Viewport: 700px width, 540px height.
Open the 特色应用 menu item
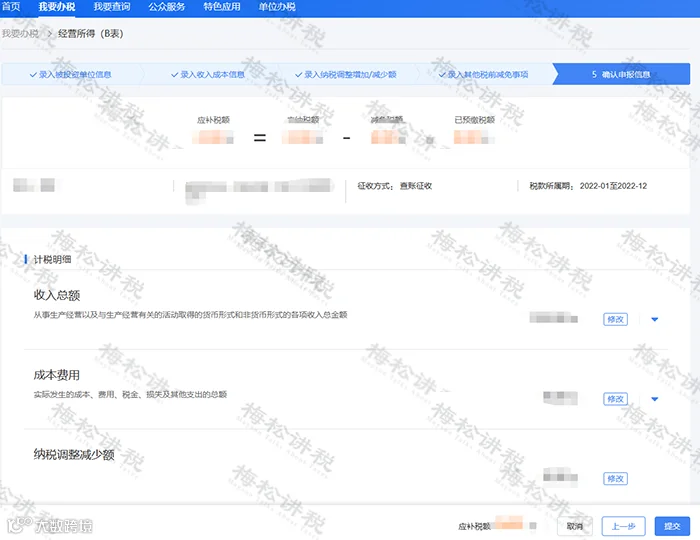222,7
